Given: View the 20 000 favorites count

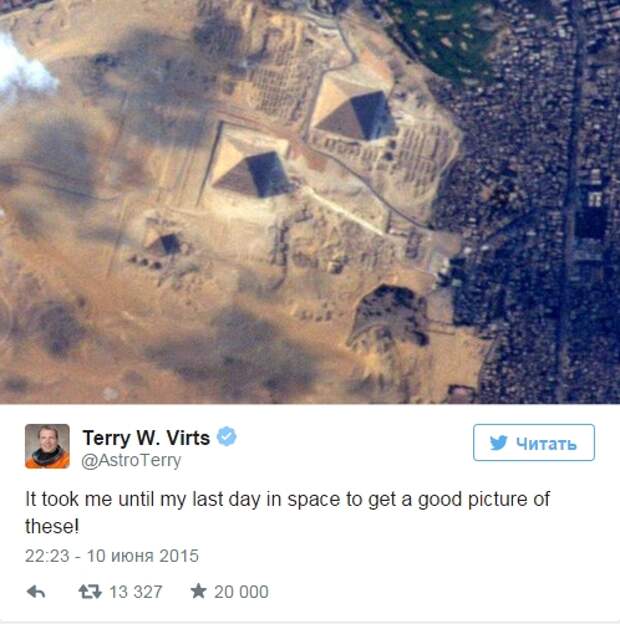Looking at the screenshot, I should click(241, 592).
